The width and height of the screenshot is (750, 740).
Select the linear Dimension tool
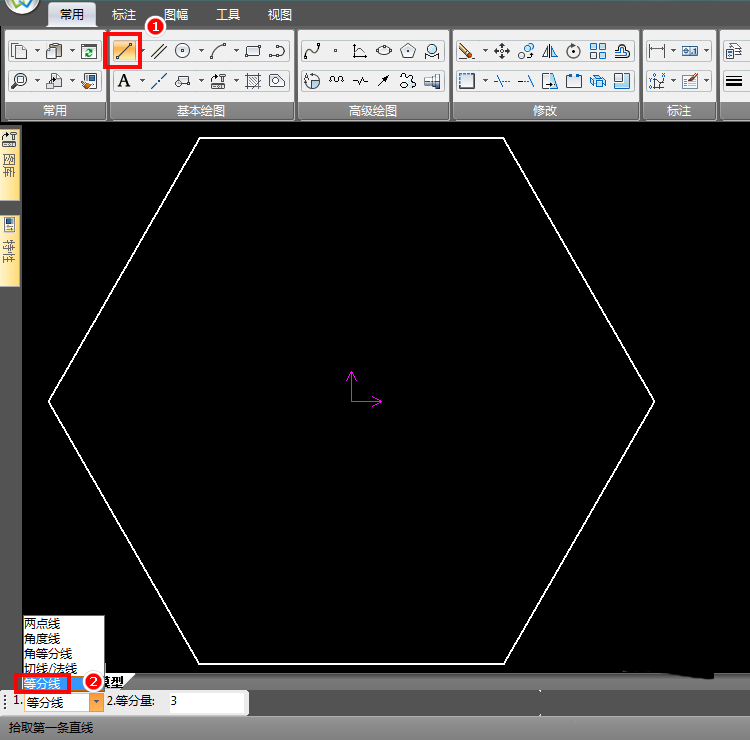[657, 51]
